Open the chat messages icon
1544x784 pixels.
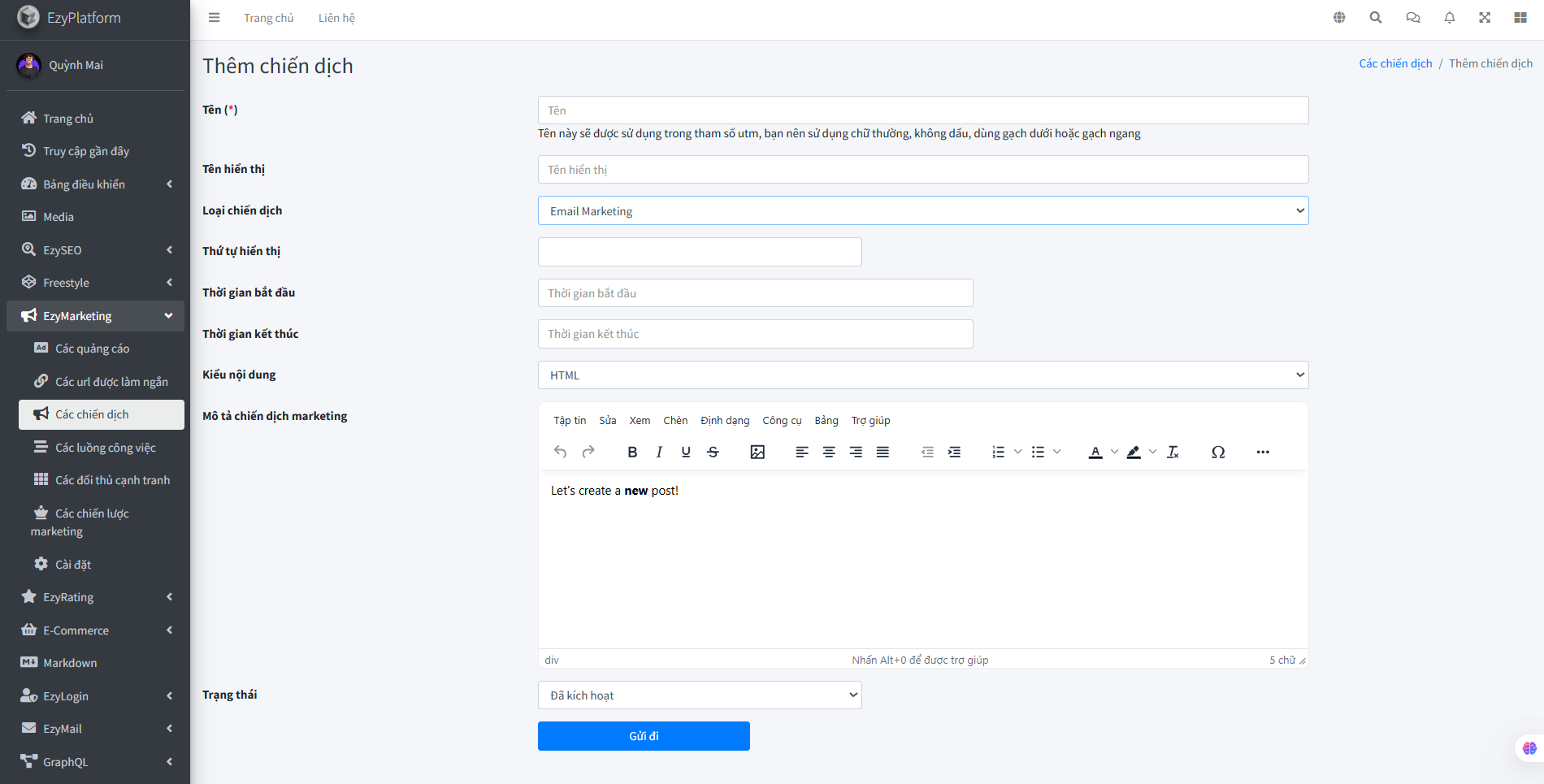[x=1413, y=18]
